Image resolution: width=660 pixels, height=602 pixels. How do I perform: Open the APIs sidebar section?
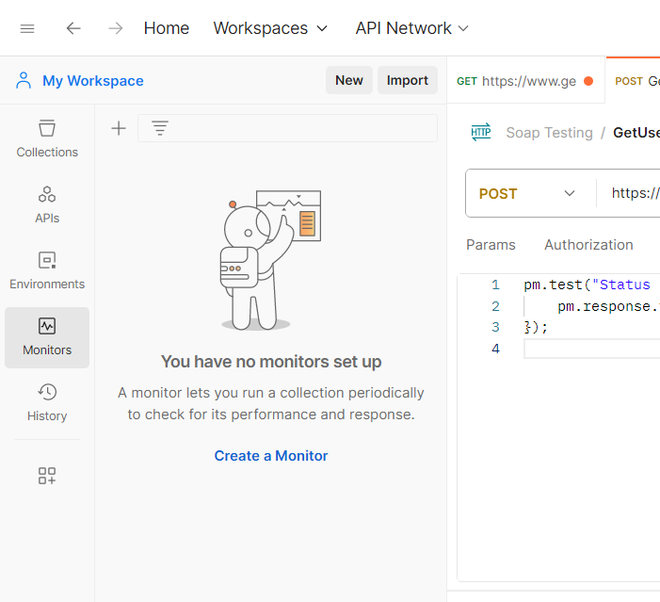pos(47,205)
